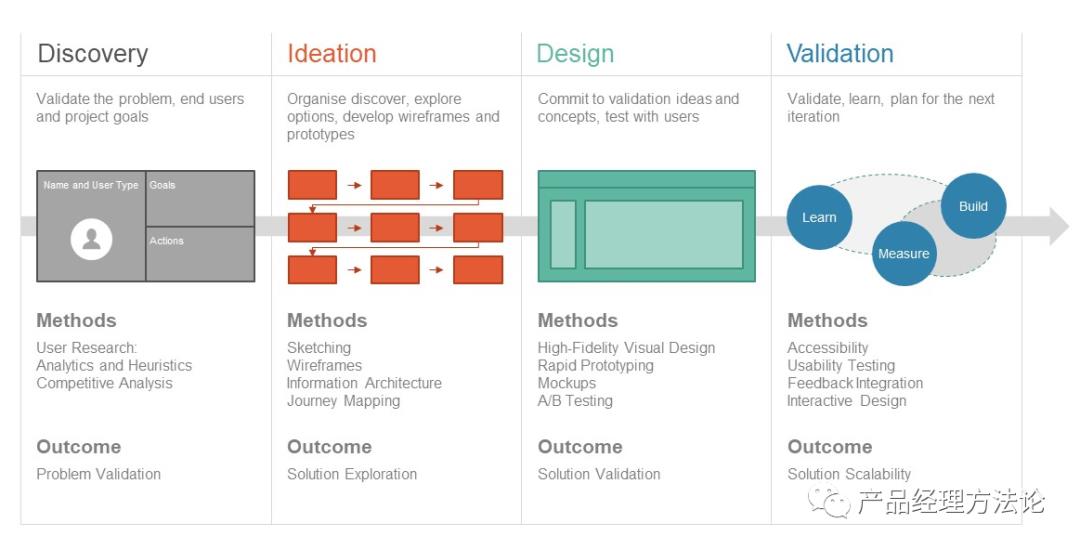The width and height of the screenshot is (1080, 549).
Task: Click the blue Validation heading
Action: pyautogui.click(x=840, y=54)
